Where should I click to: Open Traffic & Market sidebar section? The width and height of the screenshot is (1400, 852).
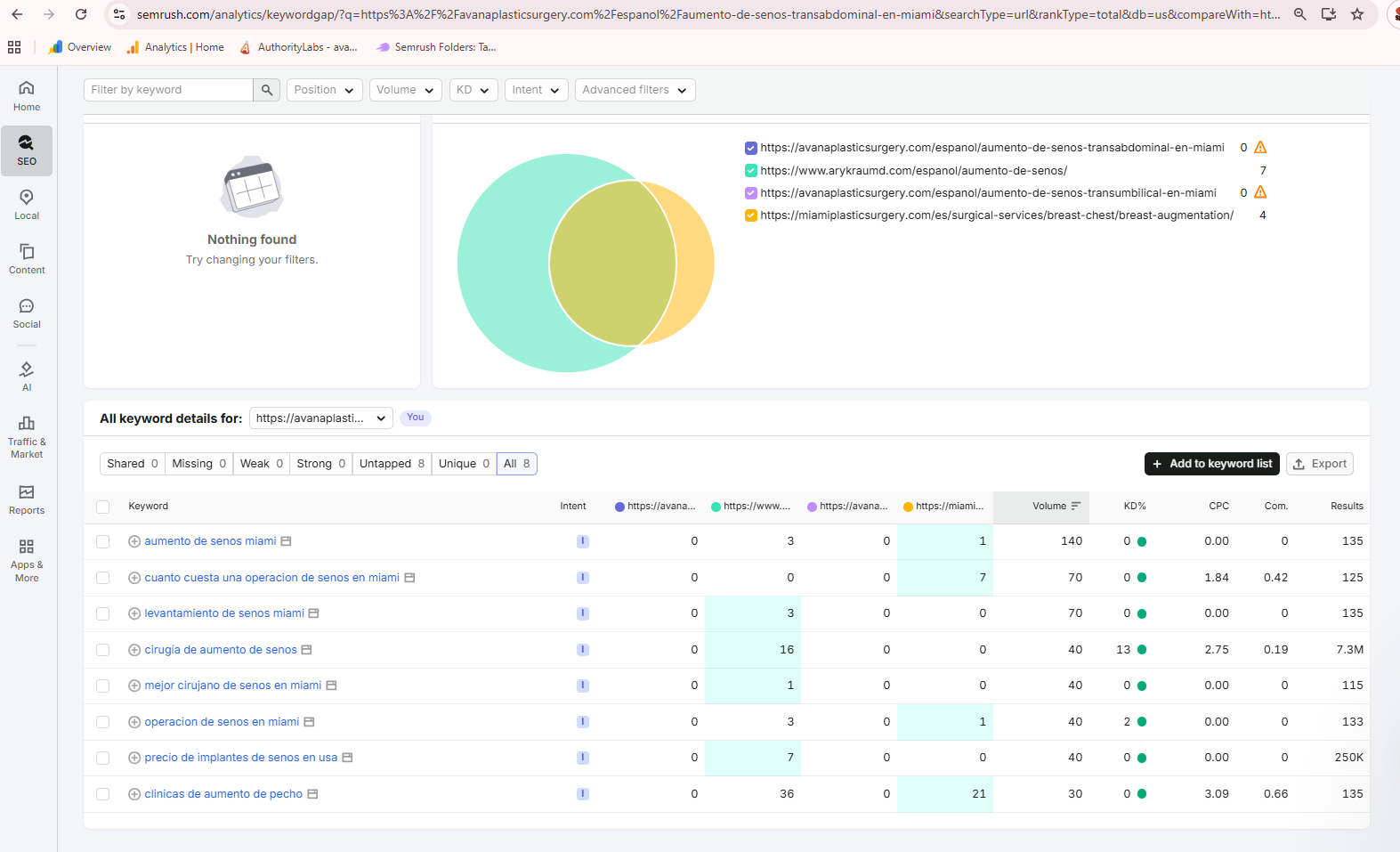pos(27,437)
